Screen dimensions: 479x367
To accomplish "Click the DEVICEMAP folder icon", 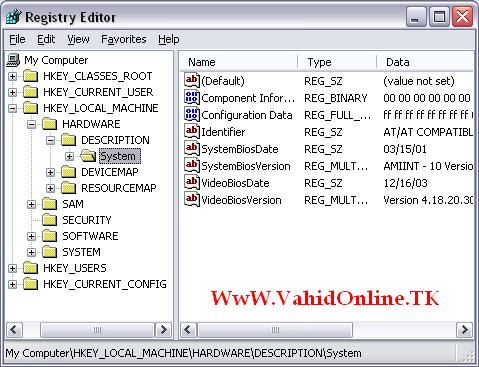I will pyautogui.click(x=69, y=172).
